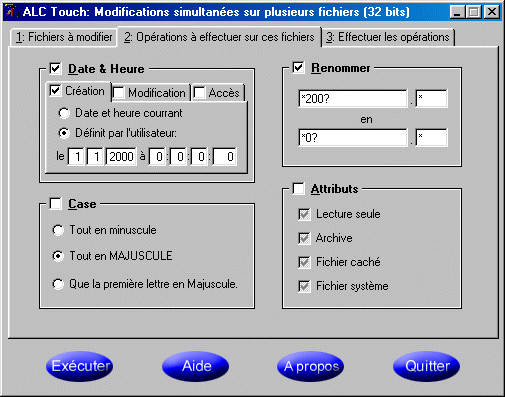This screenshot has width=505, height=397.
Task: Enable the Accès checkbox
Action: click(199, 93)
